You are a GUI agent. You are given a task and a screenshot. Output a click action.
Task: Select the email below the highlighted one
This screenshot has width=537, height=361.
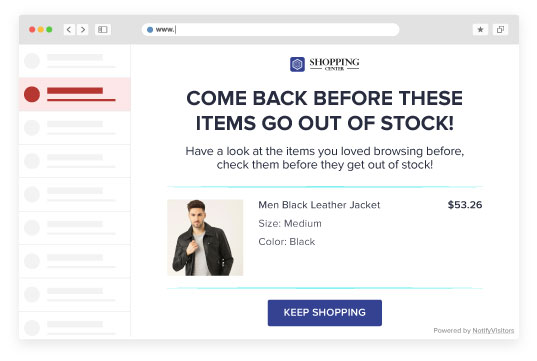pos(75,128)
